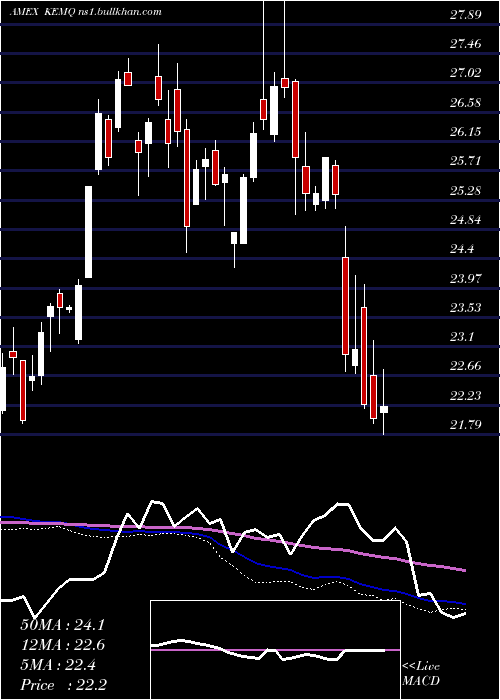Select the 25.71 price axis label
500x700 pixels.
pyautogui.click(x=466, y=161)
